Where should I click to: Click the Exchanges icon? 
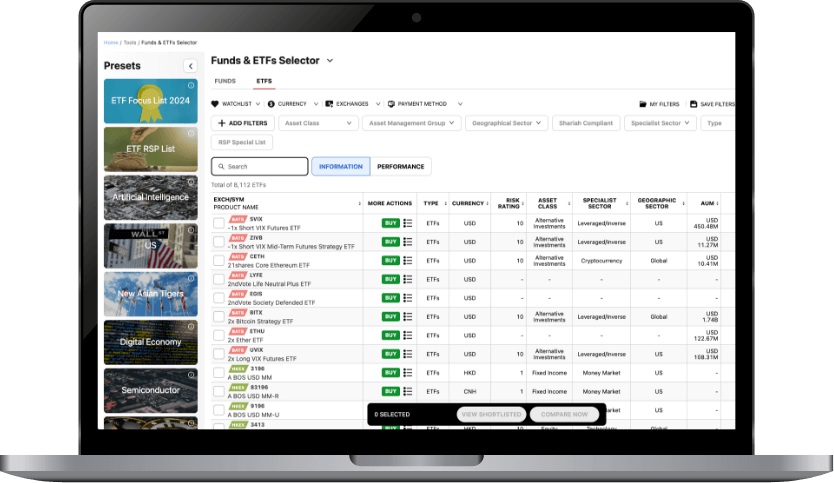click(x=329, y=104)
